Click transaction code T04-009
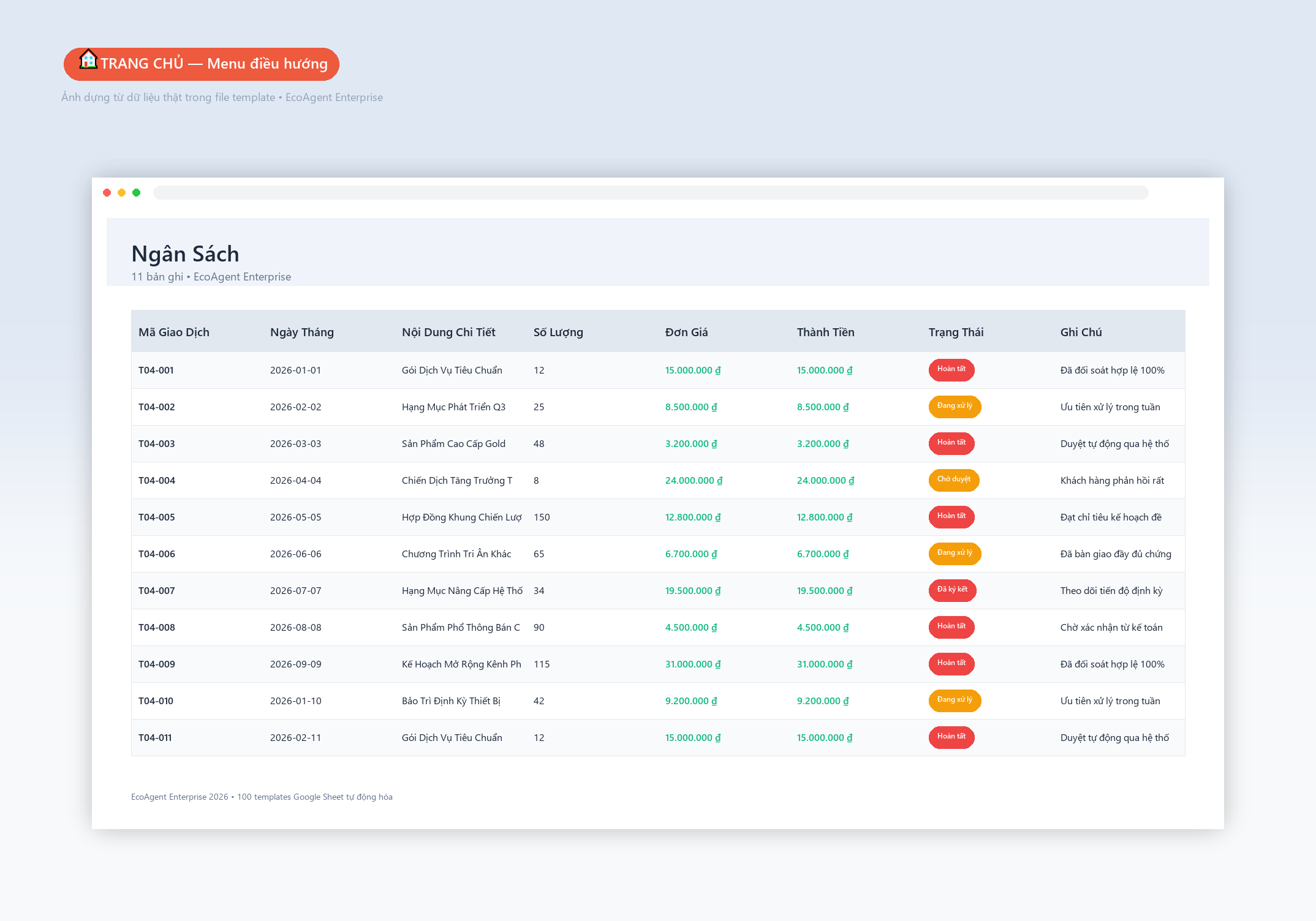This screenshot has height=921, width=1316. pos(157,664)
